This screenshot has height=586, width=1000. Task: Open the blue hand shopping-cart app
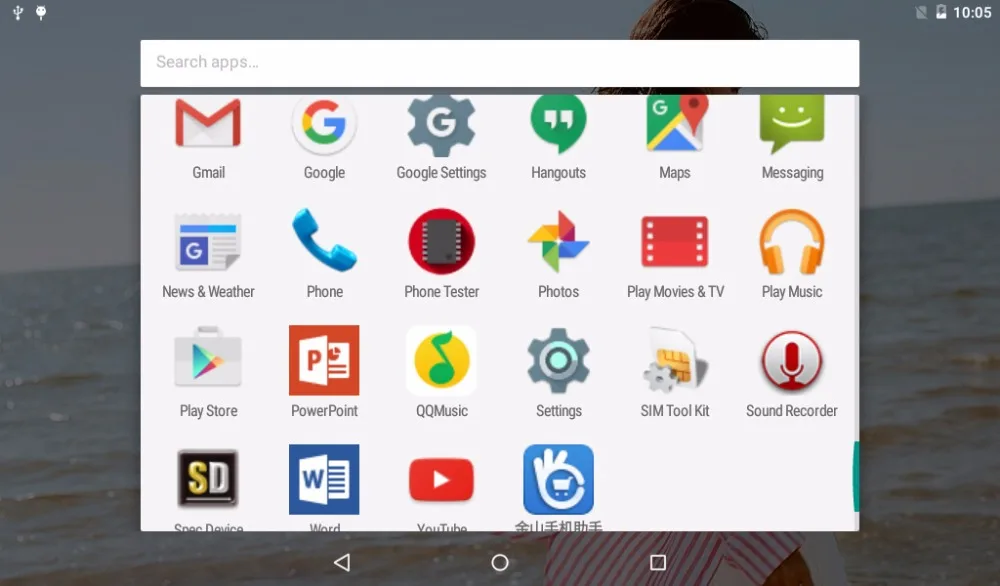click(x=558, y=480)
